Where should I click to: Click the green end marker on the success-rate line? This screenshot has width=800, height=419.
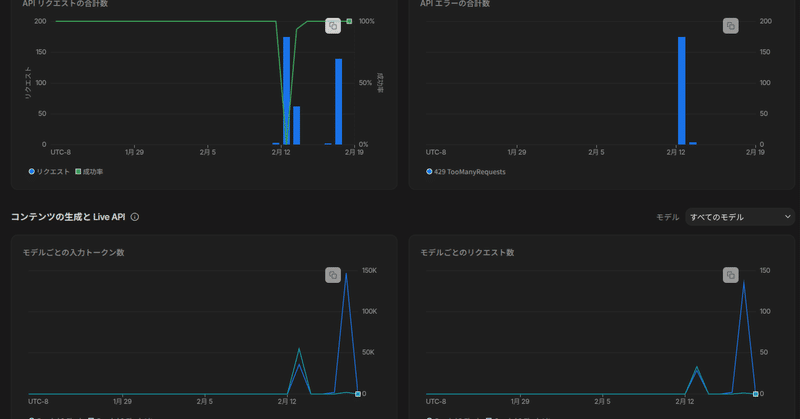coord(349,21)
